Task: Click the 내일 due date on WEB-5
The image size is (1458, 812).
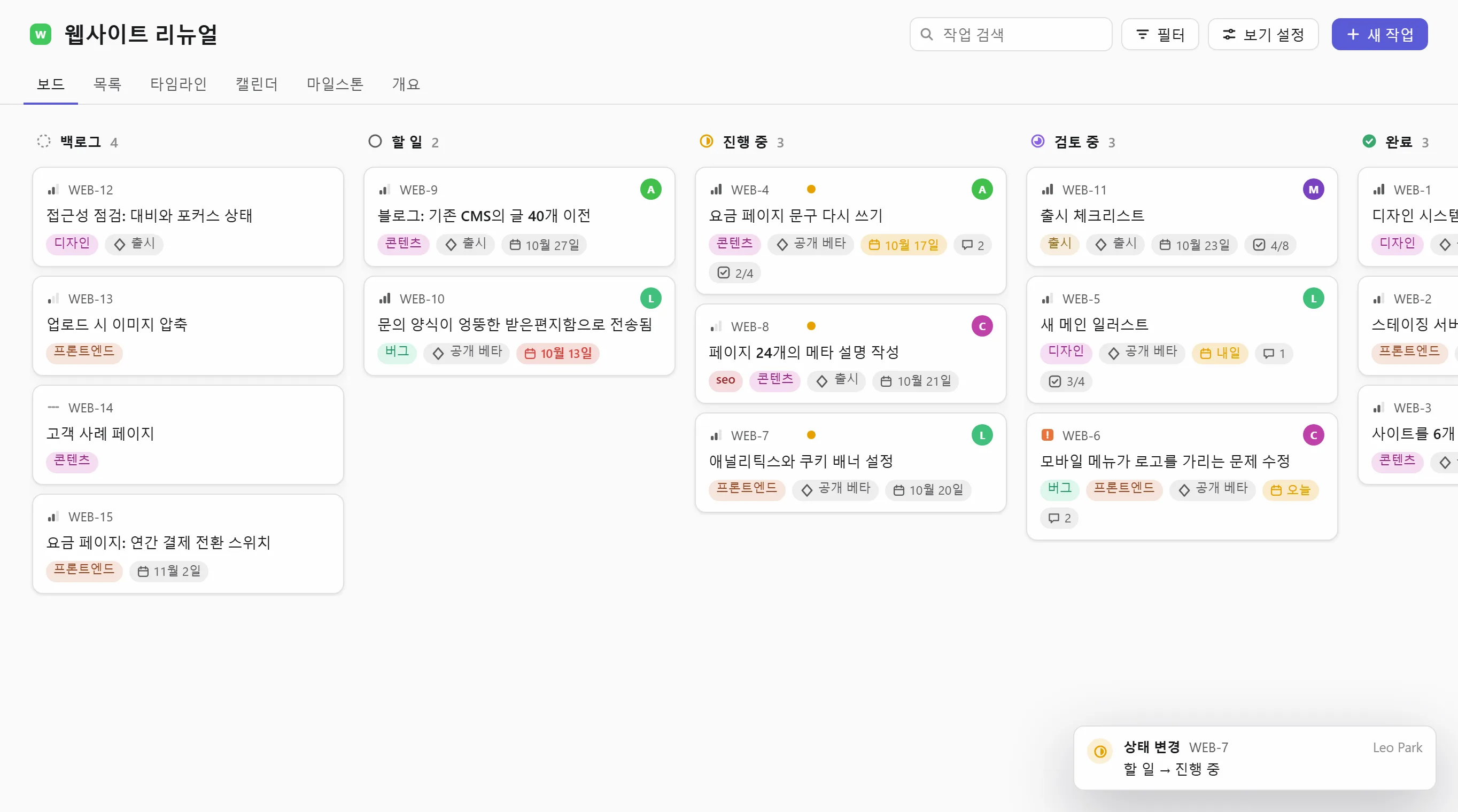Action: tap(1220, 354)
